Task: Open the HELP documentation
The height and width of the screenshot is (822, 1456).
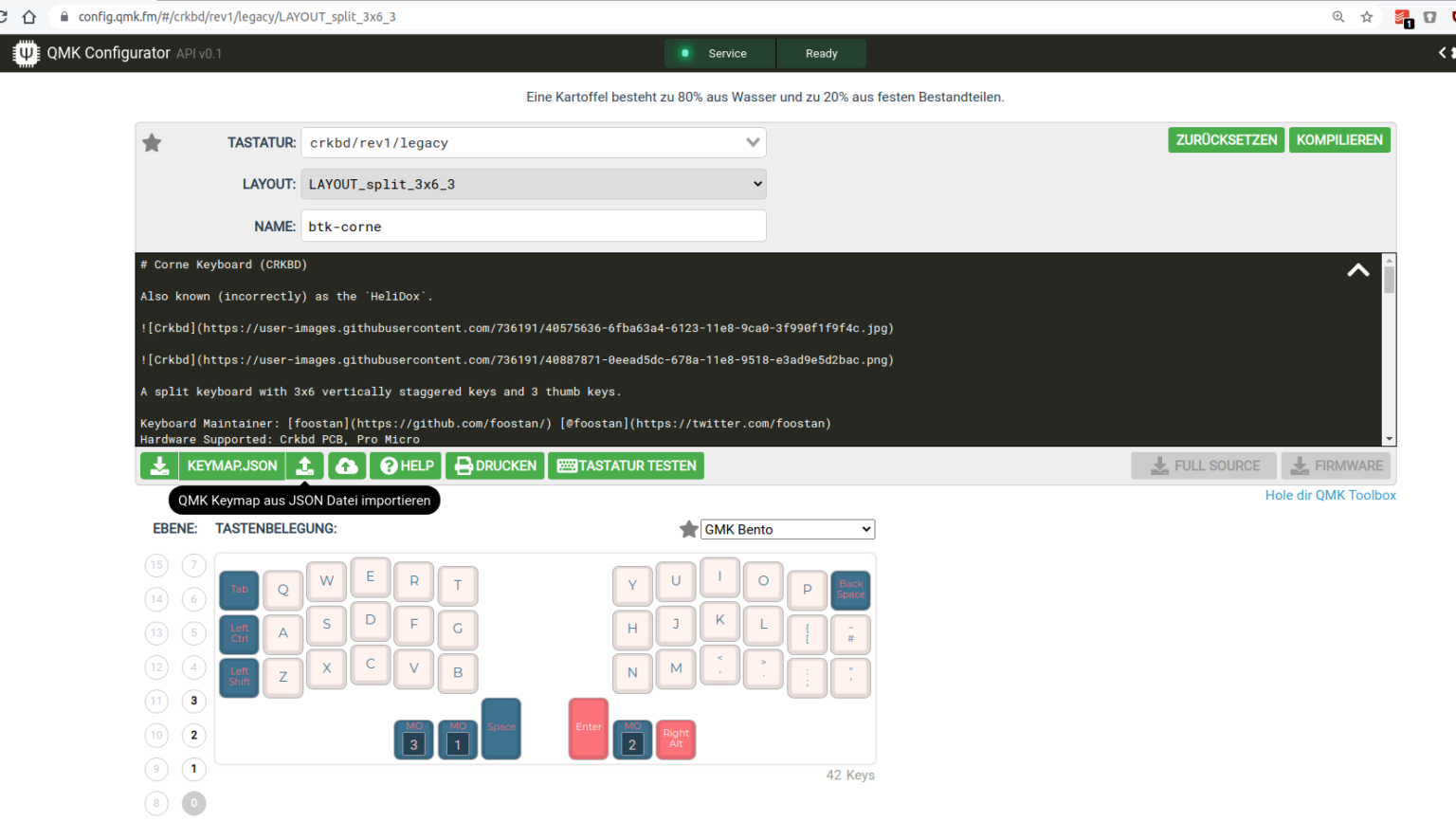Action: (x=405, y=466)
